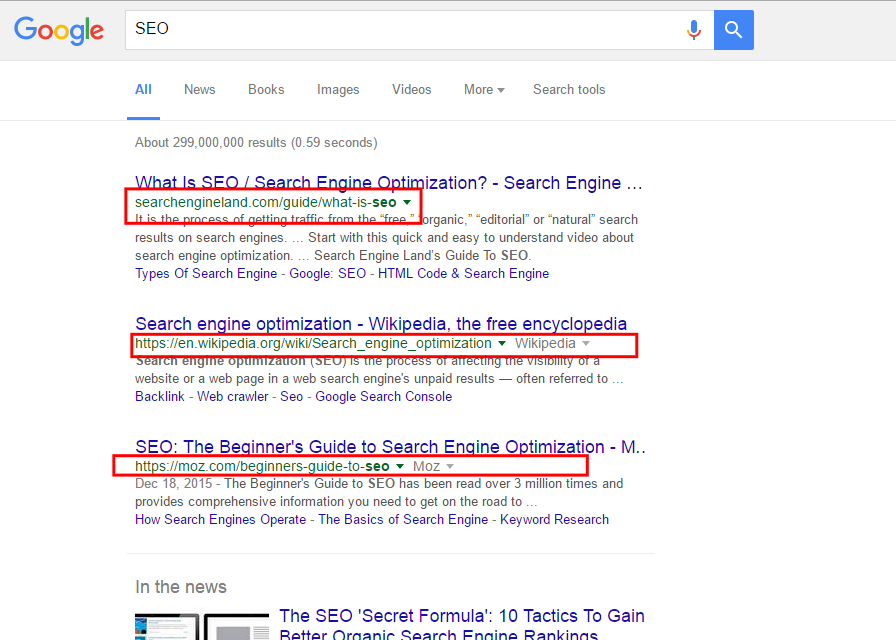Open the Google Search Console sitelink

(x=383, y=397)
